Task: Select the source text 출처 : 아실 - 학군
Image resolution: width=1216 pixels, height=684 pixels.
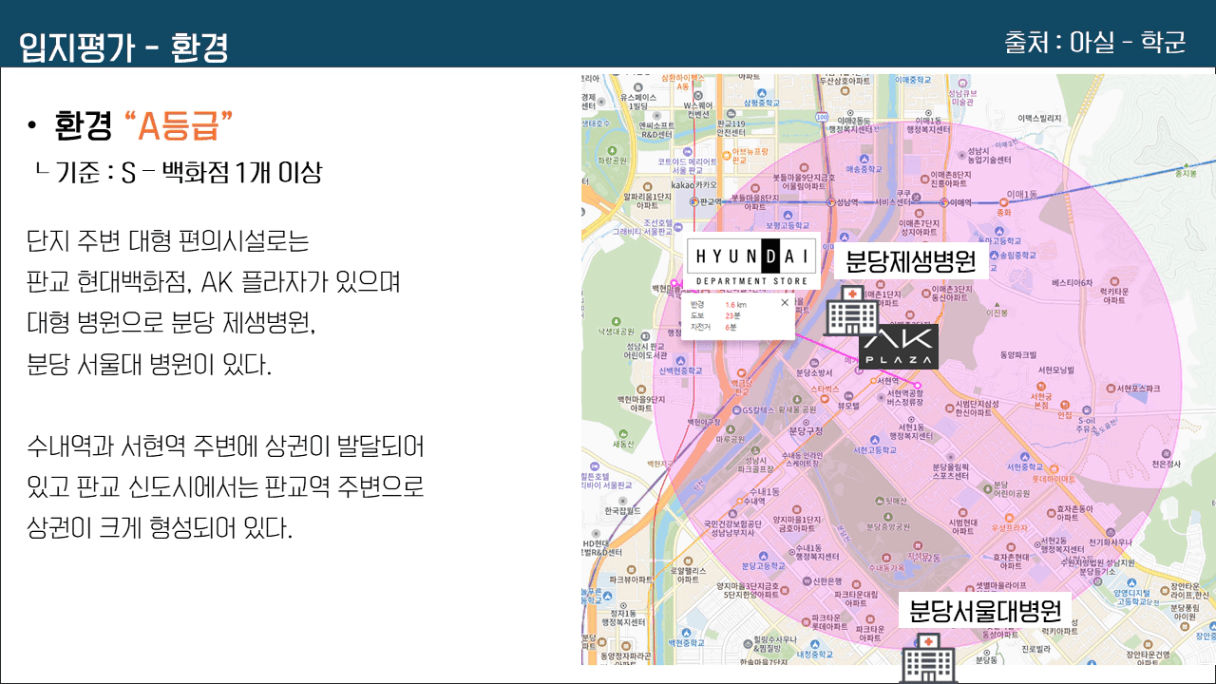Action: (x=1095, y=43)
